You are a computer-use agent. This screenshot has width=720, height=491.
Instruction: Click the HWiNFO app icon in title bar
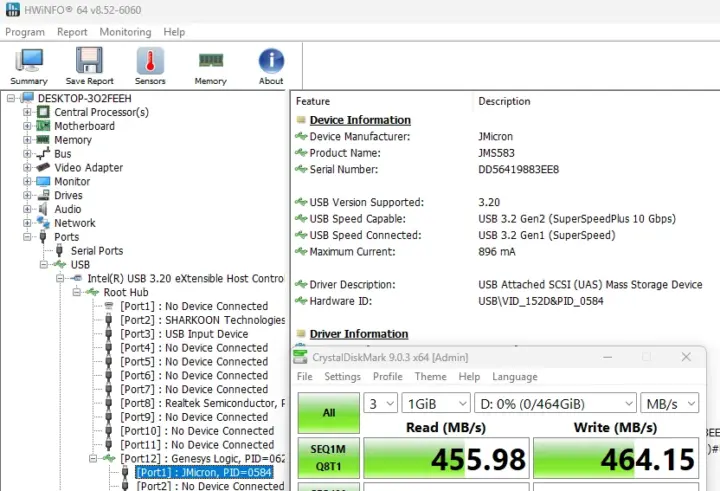pyautogui.click(x=12, y=9)
